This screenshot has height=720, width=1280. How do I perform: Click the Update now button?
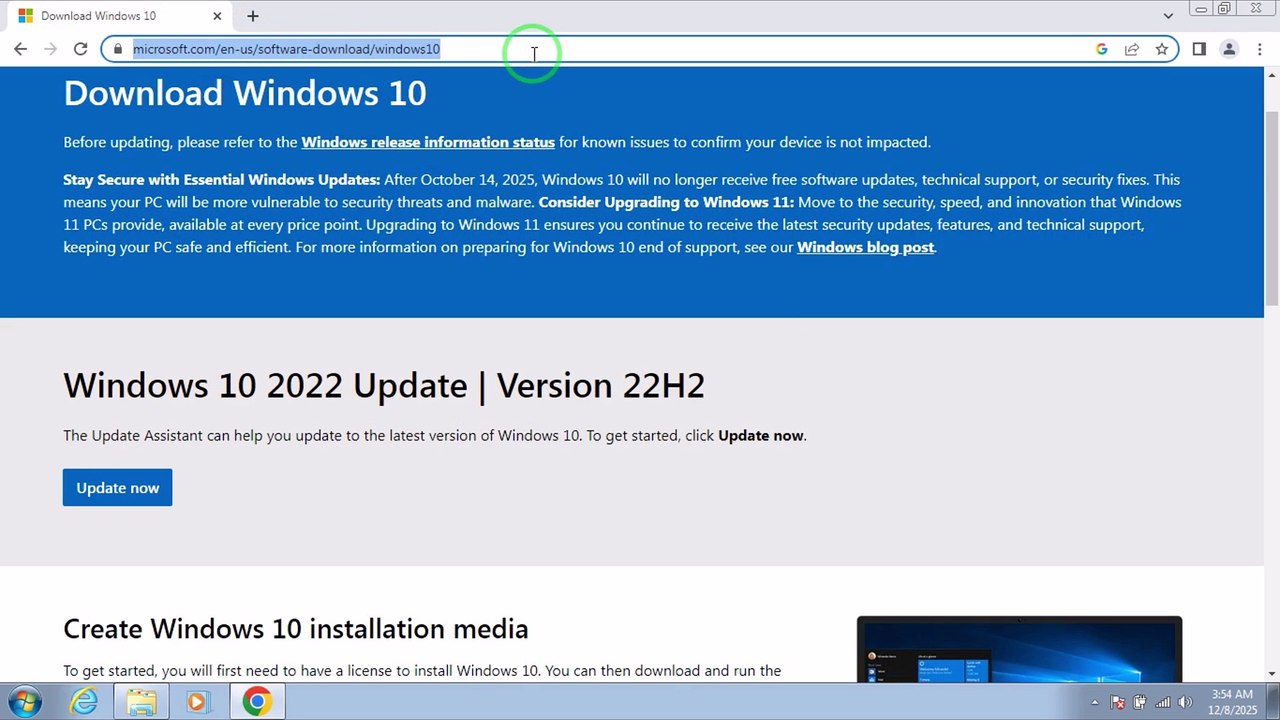(117, 487)
